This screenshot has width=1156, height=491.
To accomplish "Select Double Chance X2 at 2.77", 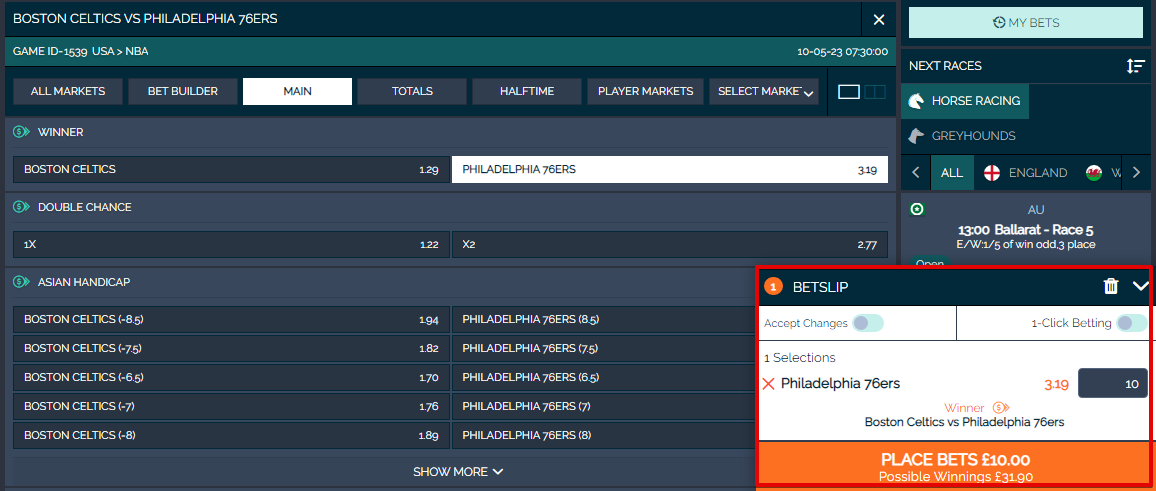I will tap(669, 244).
